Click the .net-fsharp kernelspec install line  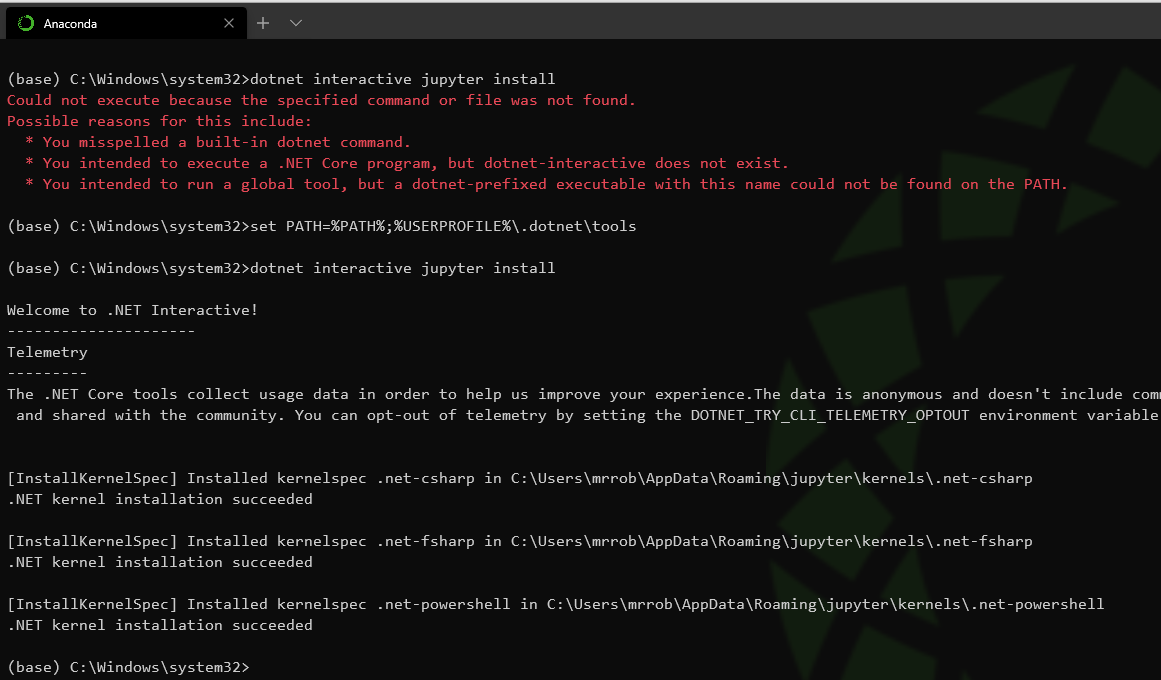click(520, 541)
